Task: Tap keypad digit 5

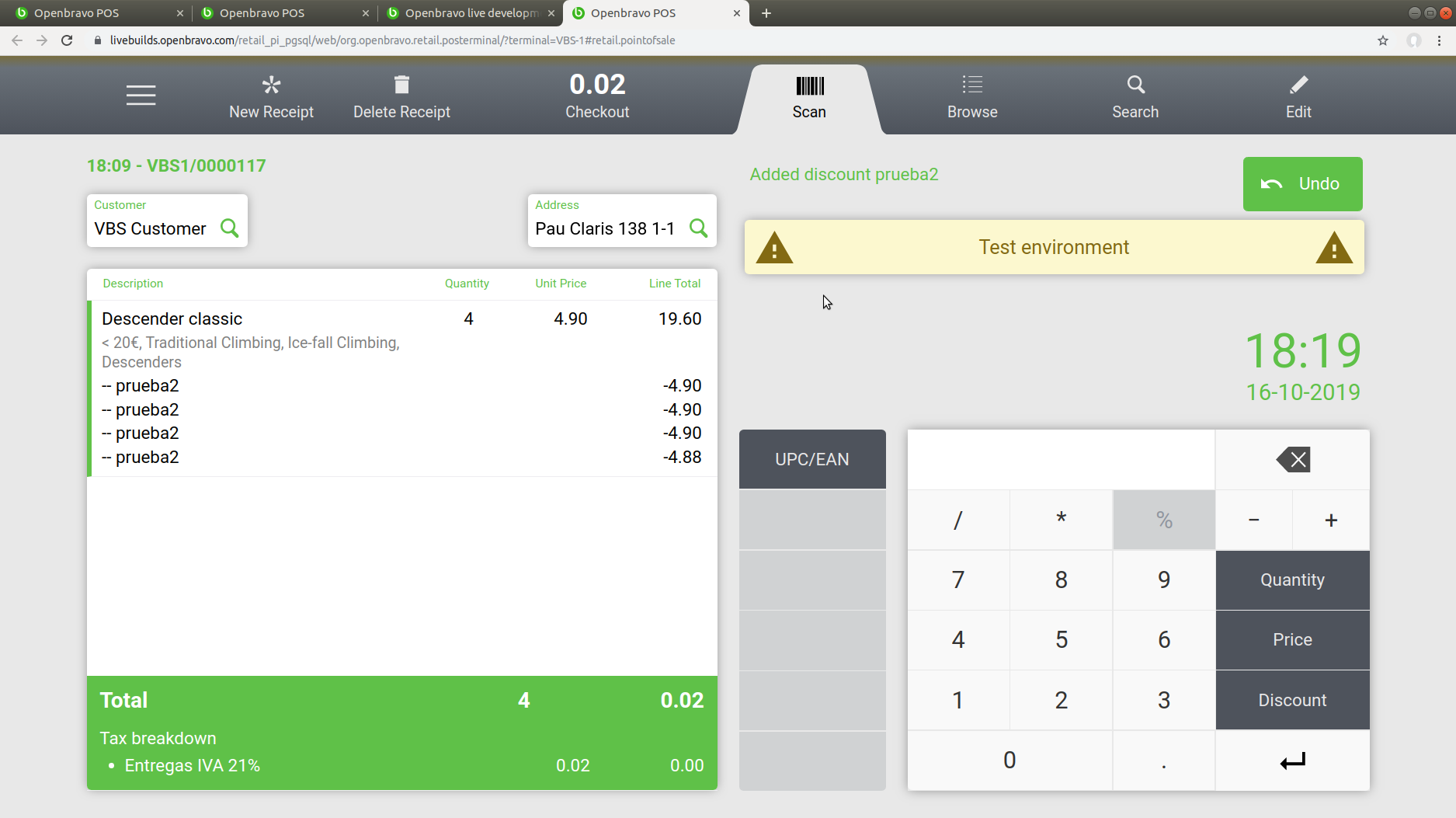Action: (x=1061, y=640)
